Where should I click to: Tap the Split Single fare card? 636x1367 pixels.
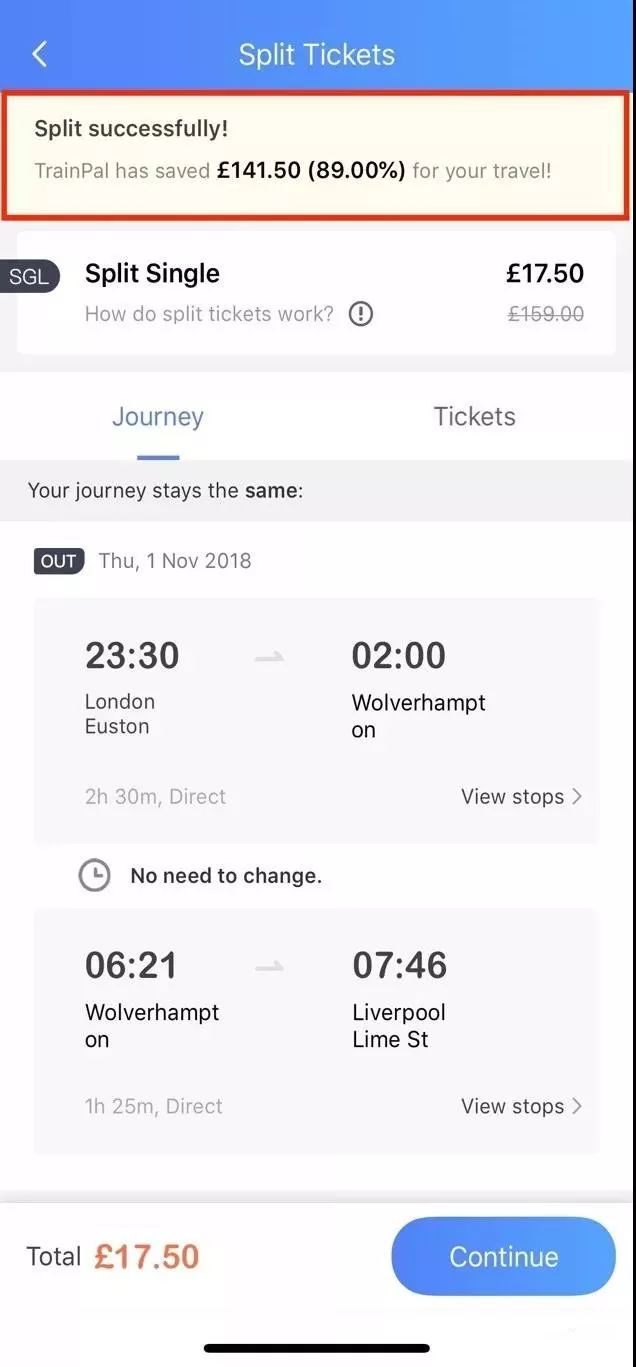317,293
